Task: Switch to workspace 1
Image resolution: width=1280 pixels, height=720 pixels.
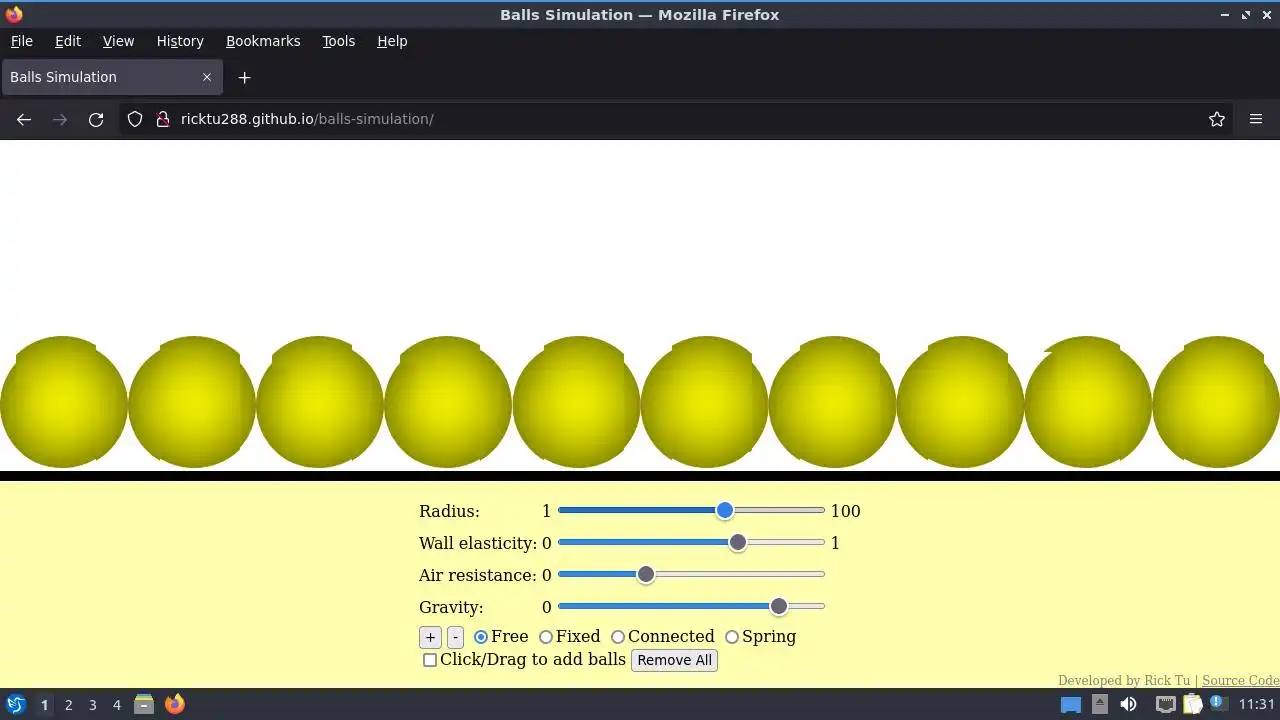Action: (x=44, y=704)
